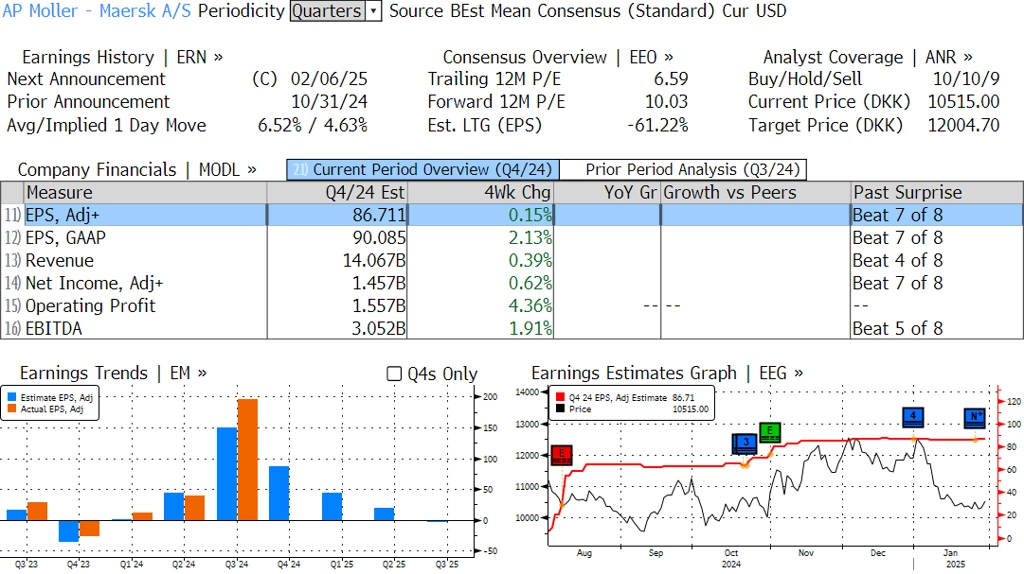Click Est. LTG value -61.22%
1024x574 pixels.
click(x=658, y=125)
